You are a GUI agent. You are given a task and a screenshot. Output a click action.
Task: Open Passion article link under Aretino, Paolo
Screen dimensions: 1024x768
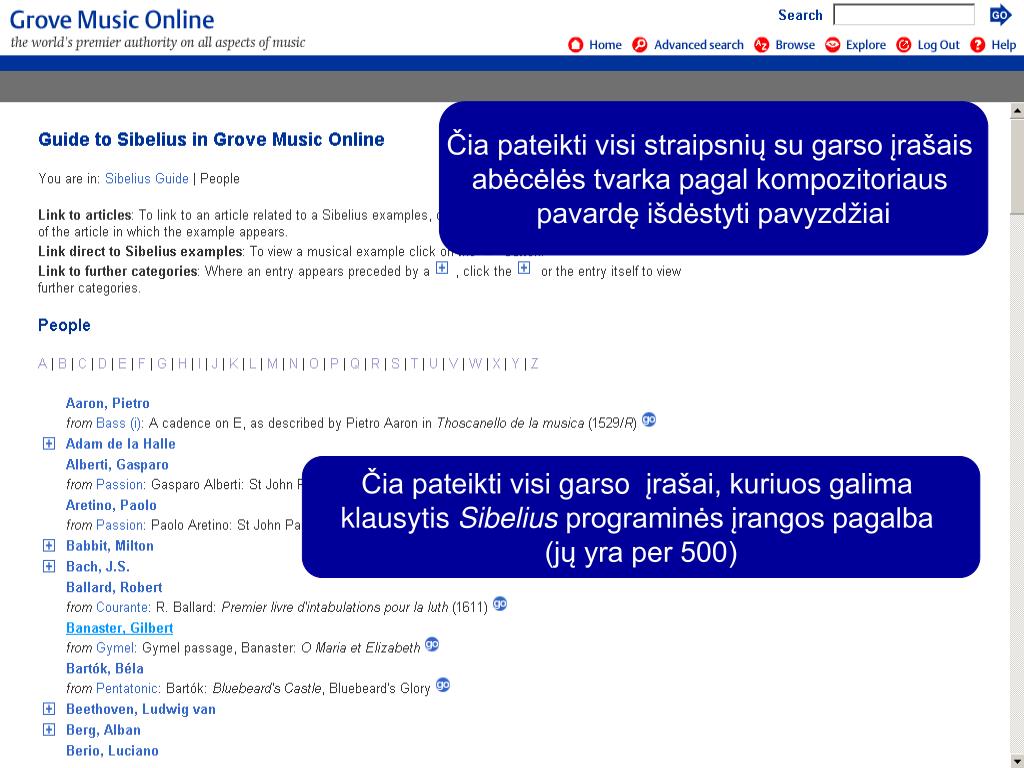(120, 526)
